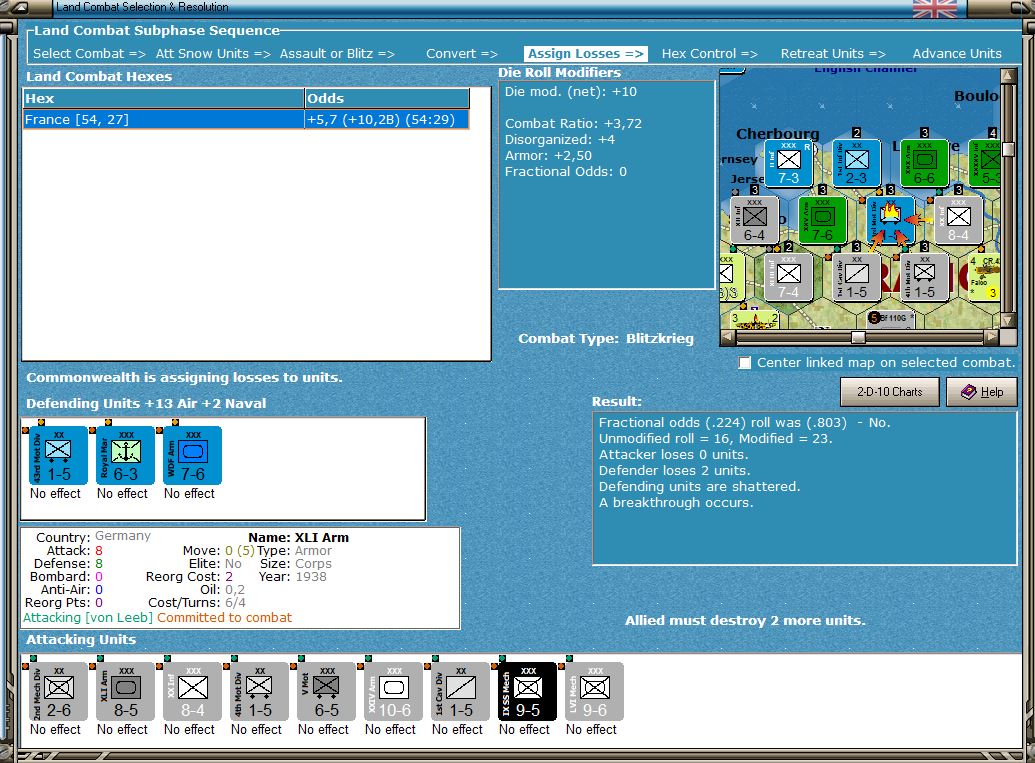The width and height of the screenshot is (1035, 763).
Task: Click the 2nd Mech Div attacking unit
Action: (58, 692)
